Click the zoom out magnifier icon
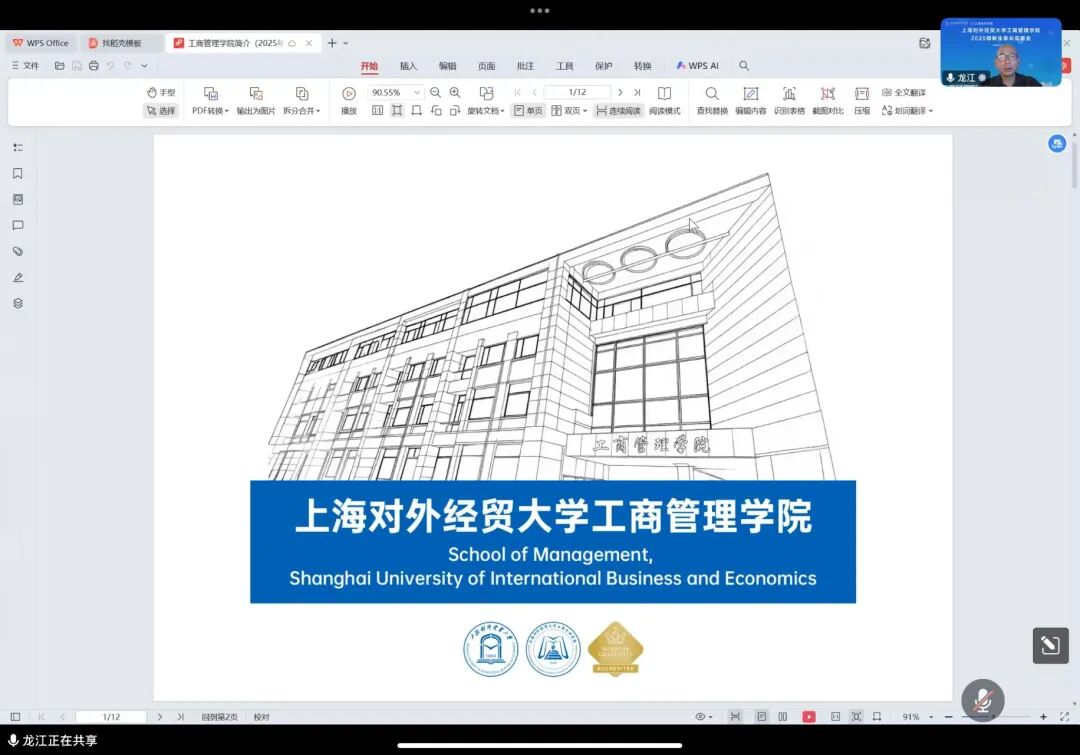This screenshot has height=755, width=1080. pos(435,92)
